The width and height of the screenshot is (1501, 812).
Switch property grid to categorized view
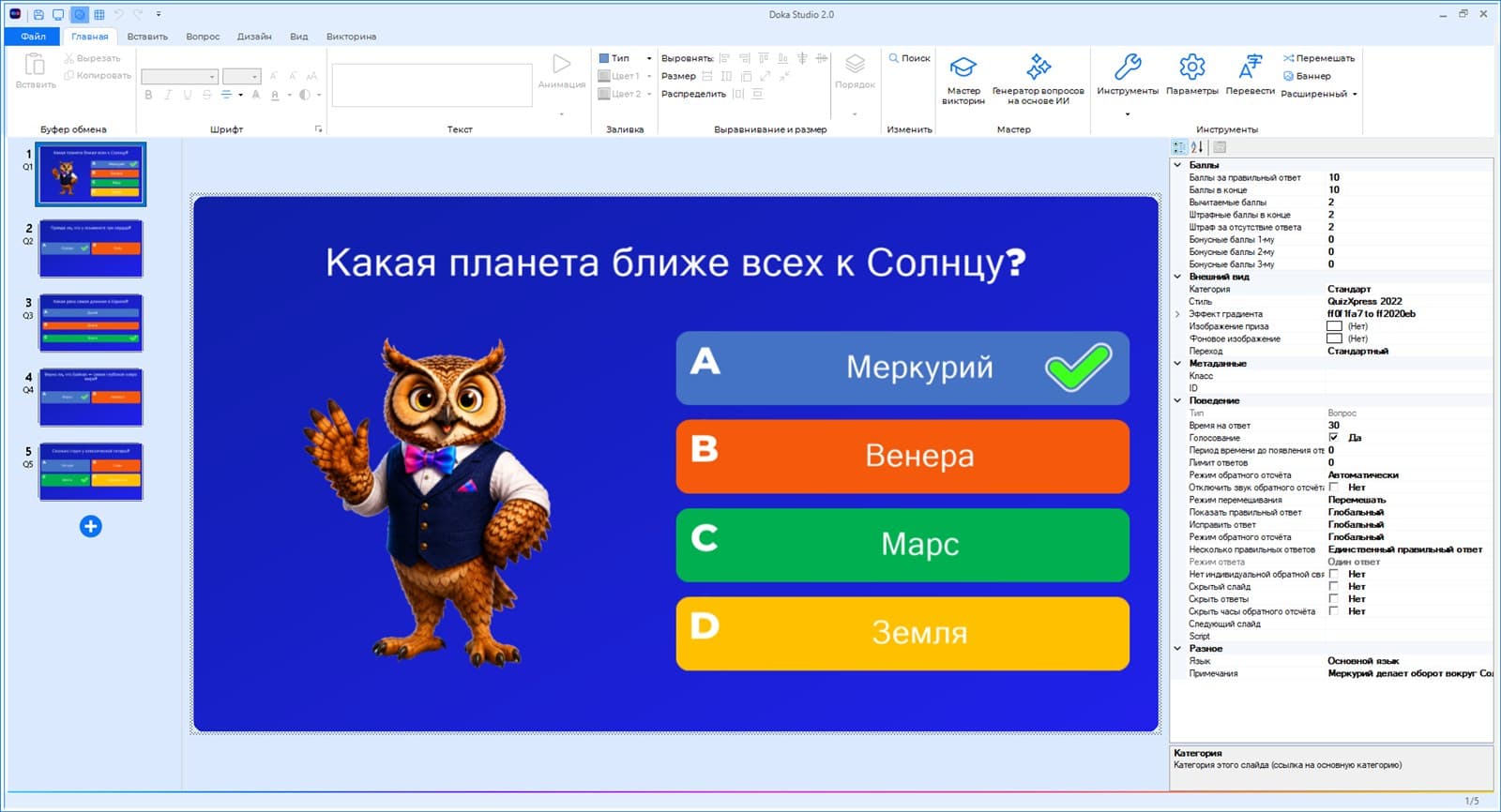(1179, 147)
